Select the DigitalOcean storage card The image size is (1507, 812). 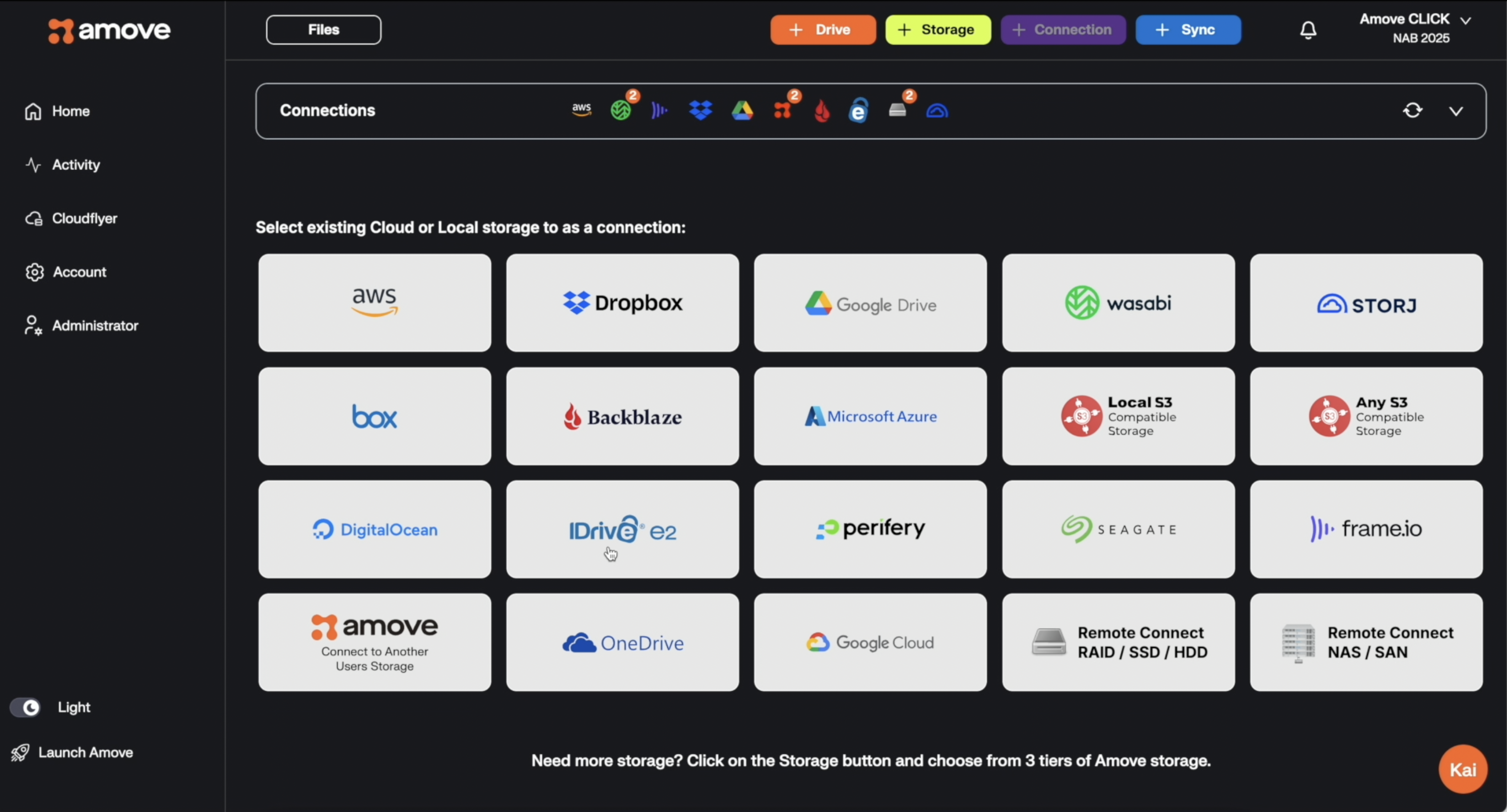coord(374,529)
